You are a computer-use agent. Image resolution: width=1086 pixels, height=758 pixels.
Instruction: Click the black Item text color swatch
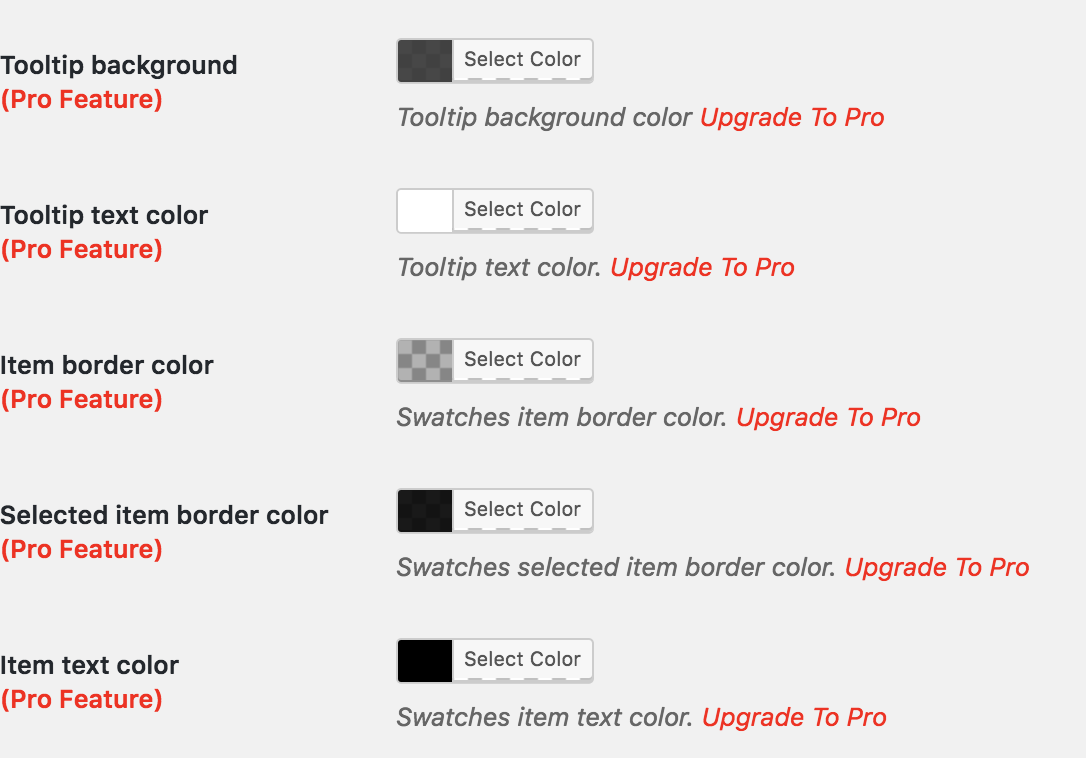(425, 660)
